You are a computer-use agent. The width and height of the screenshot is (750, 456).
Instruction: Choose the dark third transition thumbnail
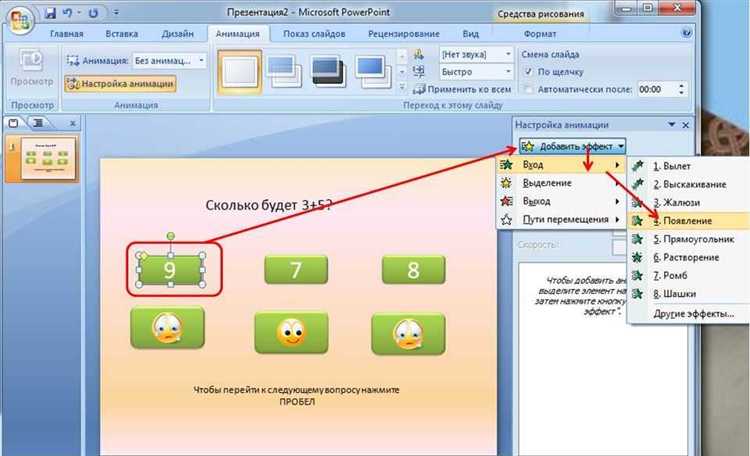point(328,71)
